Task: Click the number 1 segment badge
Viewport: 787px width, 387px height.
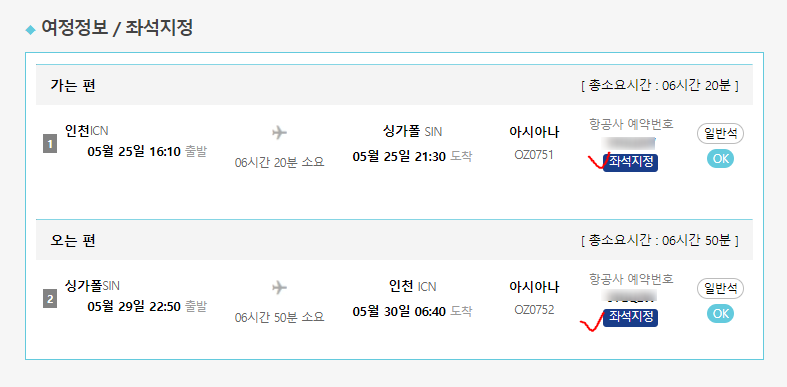Action: 50,146
